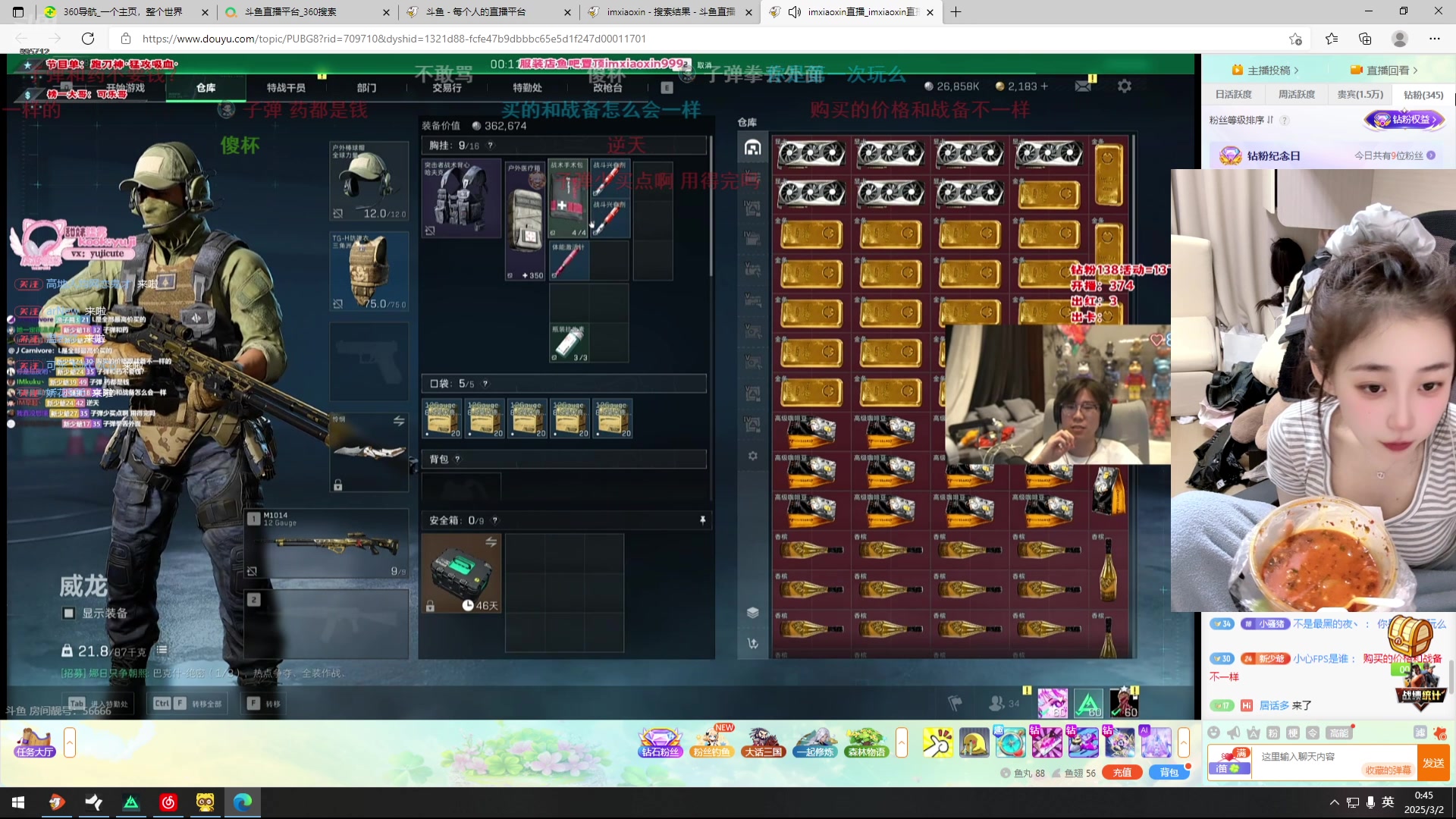Select 钻粉(345) tab

click(1423, 95)
